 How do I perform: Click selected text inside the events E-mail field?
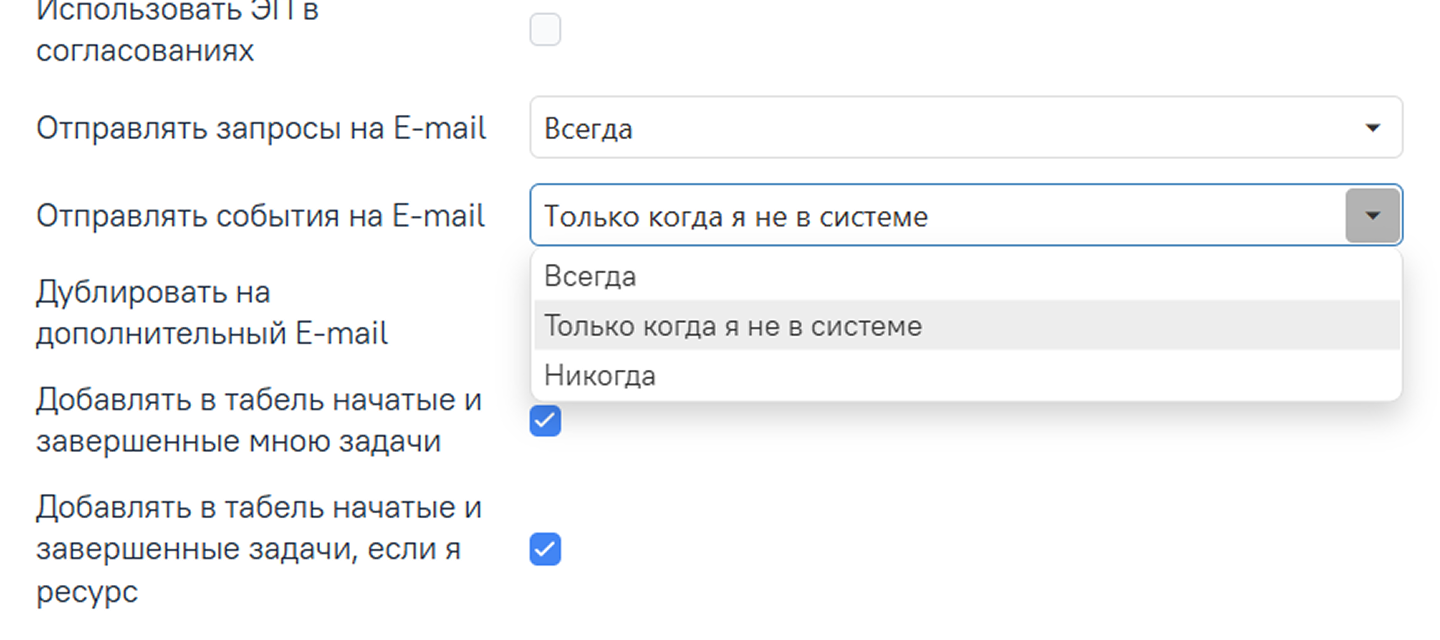[x=736, y=217]
